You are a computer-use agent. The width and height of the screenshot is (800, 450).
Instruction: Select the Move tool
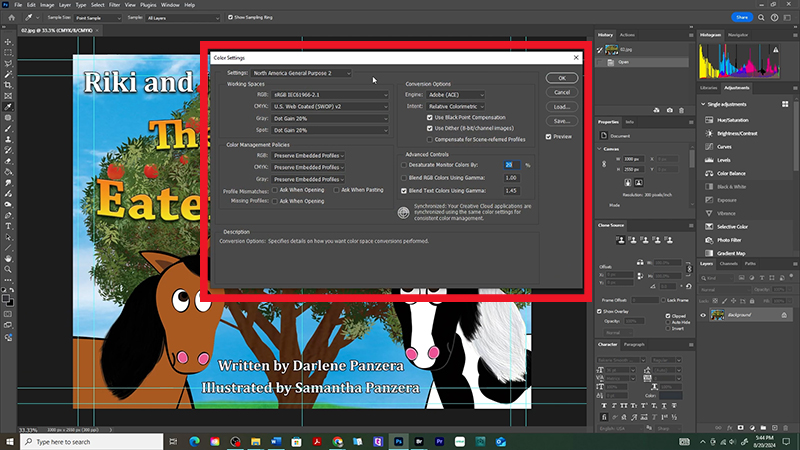(8, 42)
